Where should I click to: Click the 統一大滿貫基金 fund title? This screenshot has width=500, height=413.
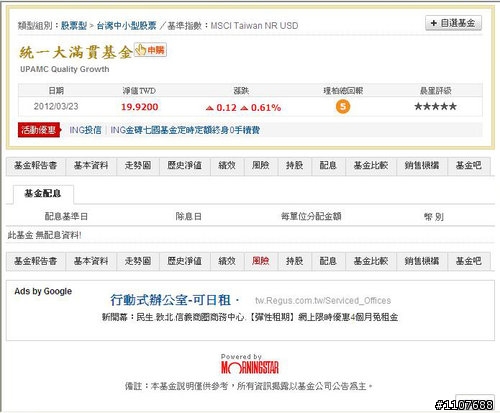pos(76,52)
